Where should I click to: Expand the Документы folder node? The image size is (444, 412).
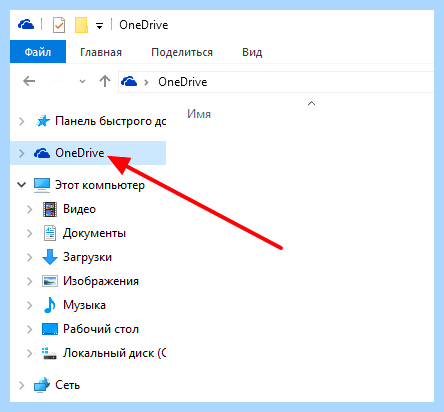[x=30, y=233]
